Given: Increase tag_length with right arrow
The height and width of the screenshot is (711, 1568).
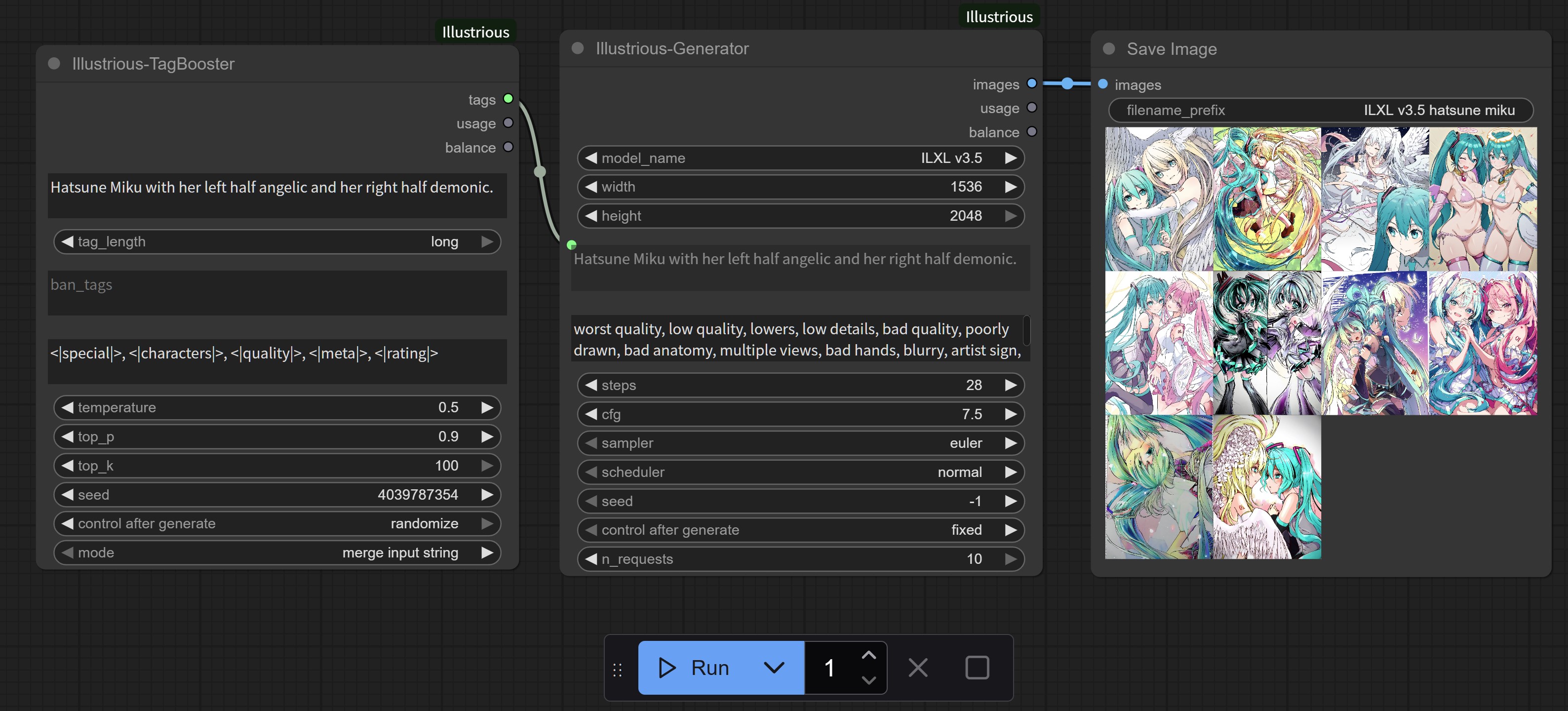Looking at the screenshot, I should tap(487, 241).
